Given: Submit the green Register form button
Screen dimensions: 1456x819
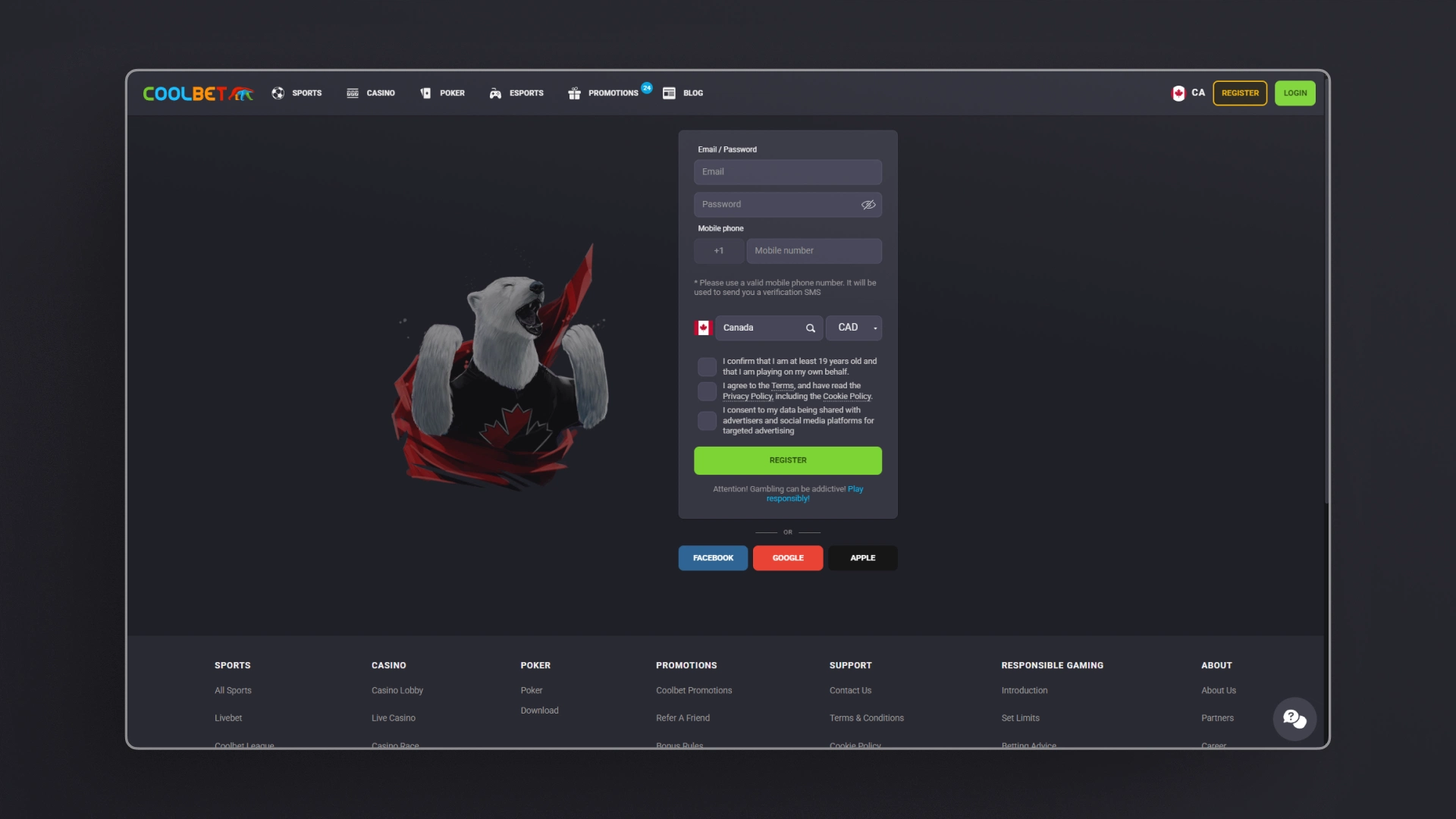Looking at the screenshot, I should 788,461.
